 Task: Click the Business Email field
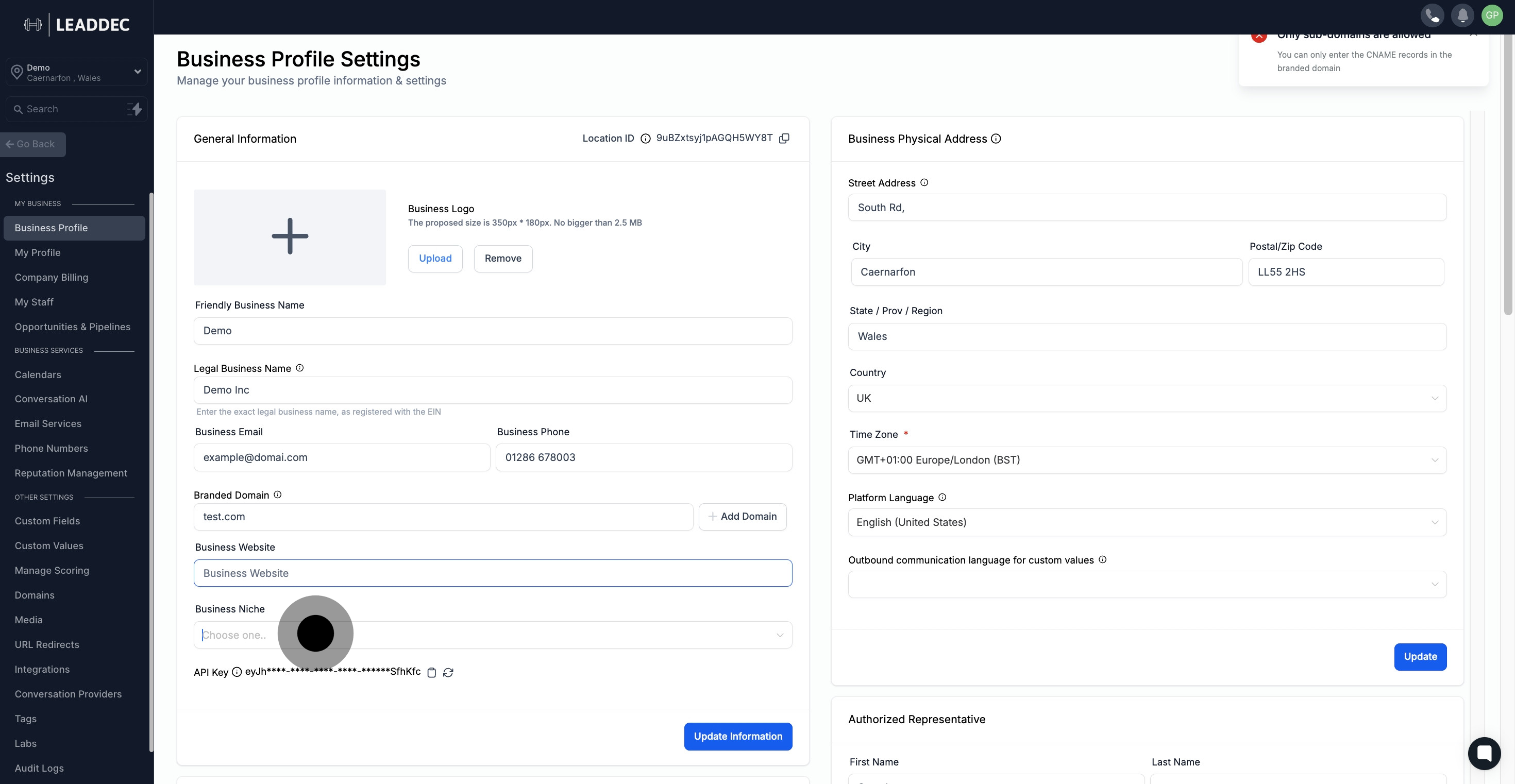(x=342, y=457)
